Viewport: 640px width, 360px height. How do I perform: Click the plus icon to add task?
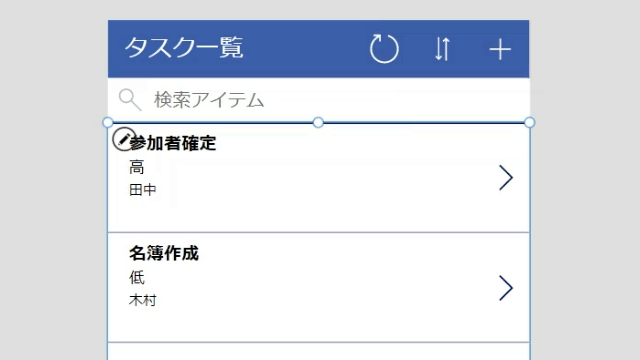[500, 49]
